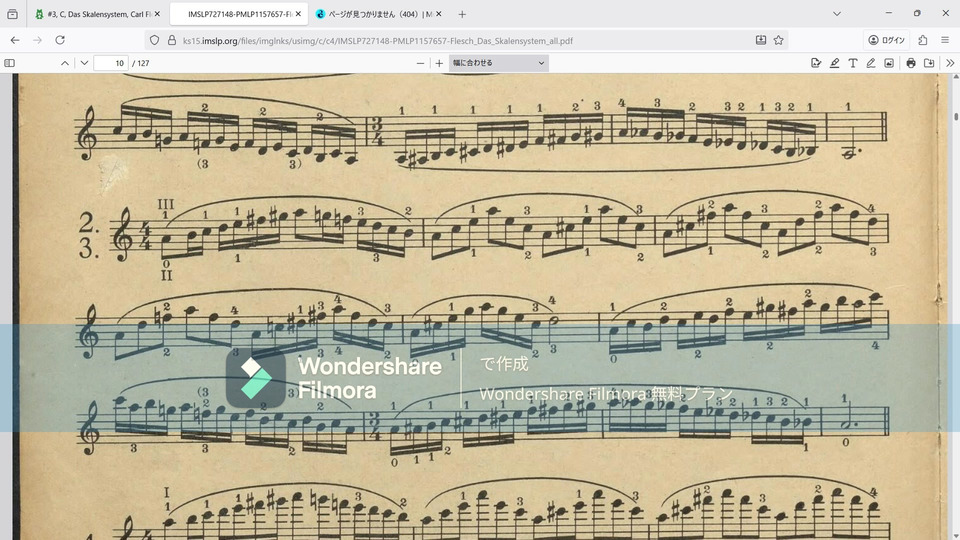
Task: Open more PDF tools chevron
Action: tap(950, 63)
